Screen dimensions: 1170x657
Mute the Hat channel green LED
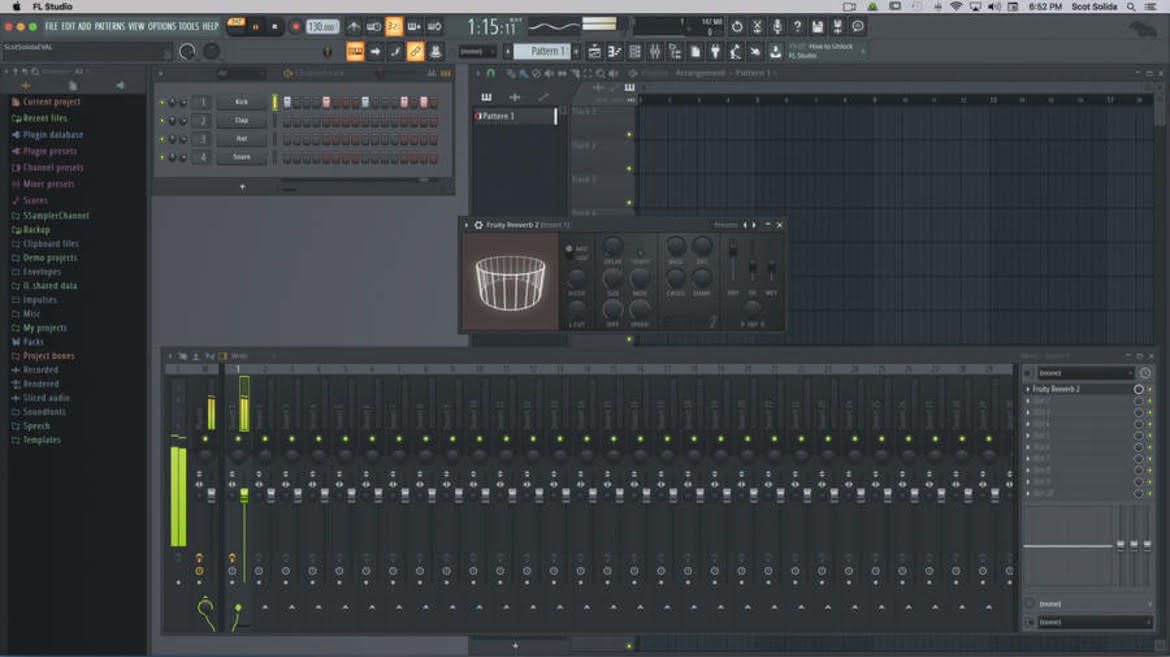[x=162, y=139]
